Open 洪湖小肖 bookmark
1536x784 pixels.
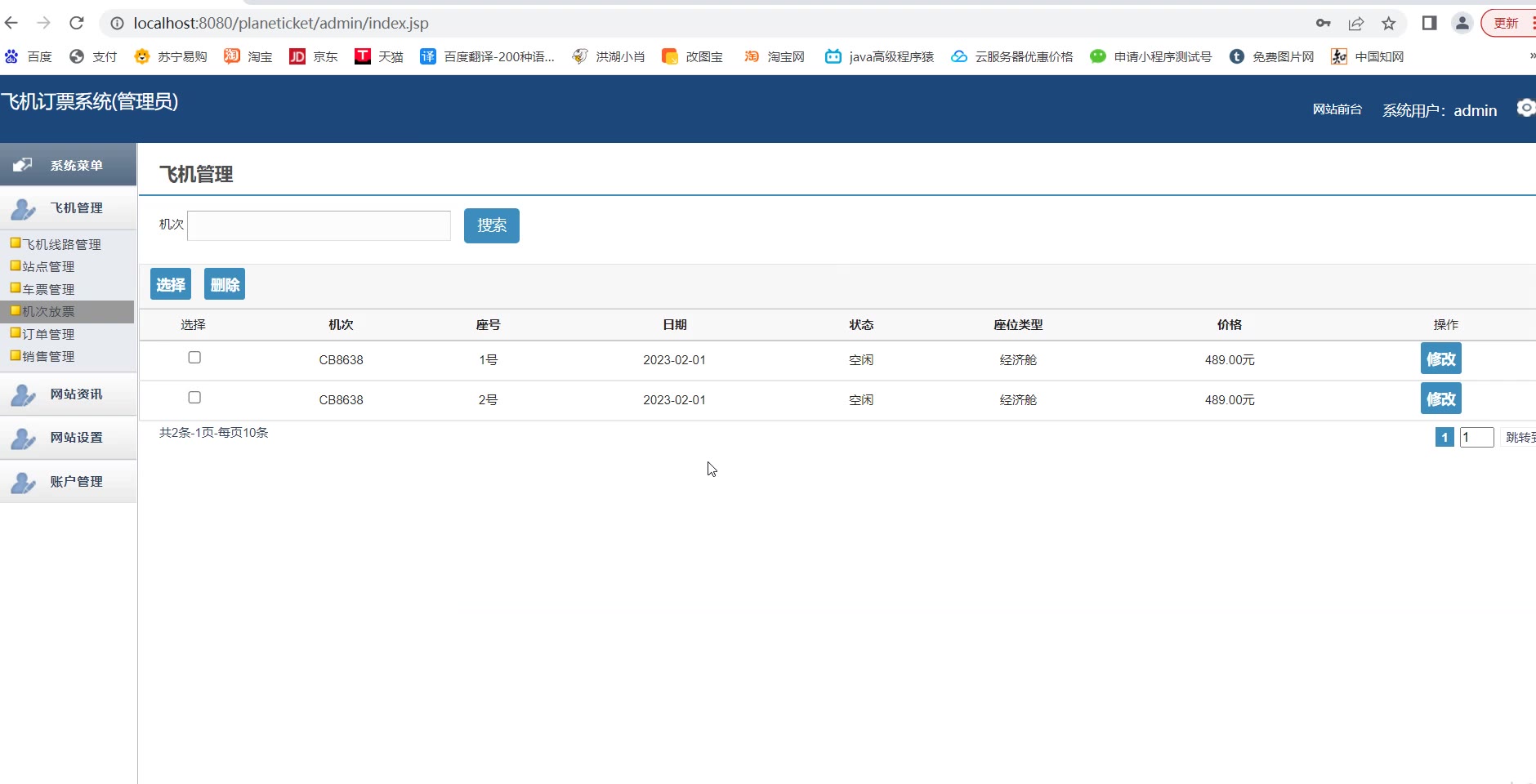(x=609, y=56)
